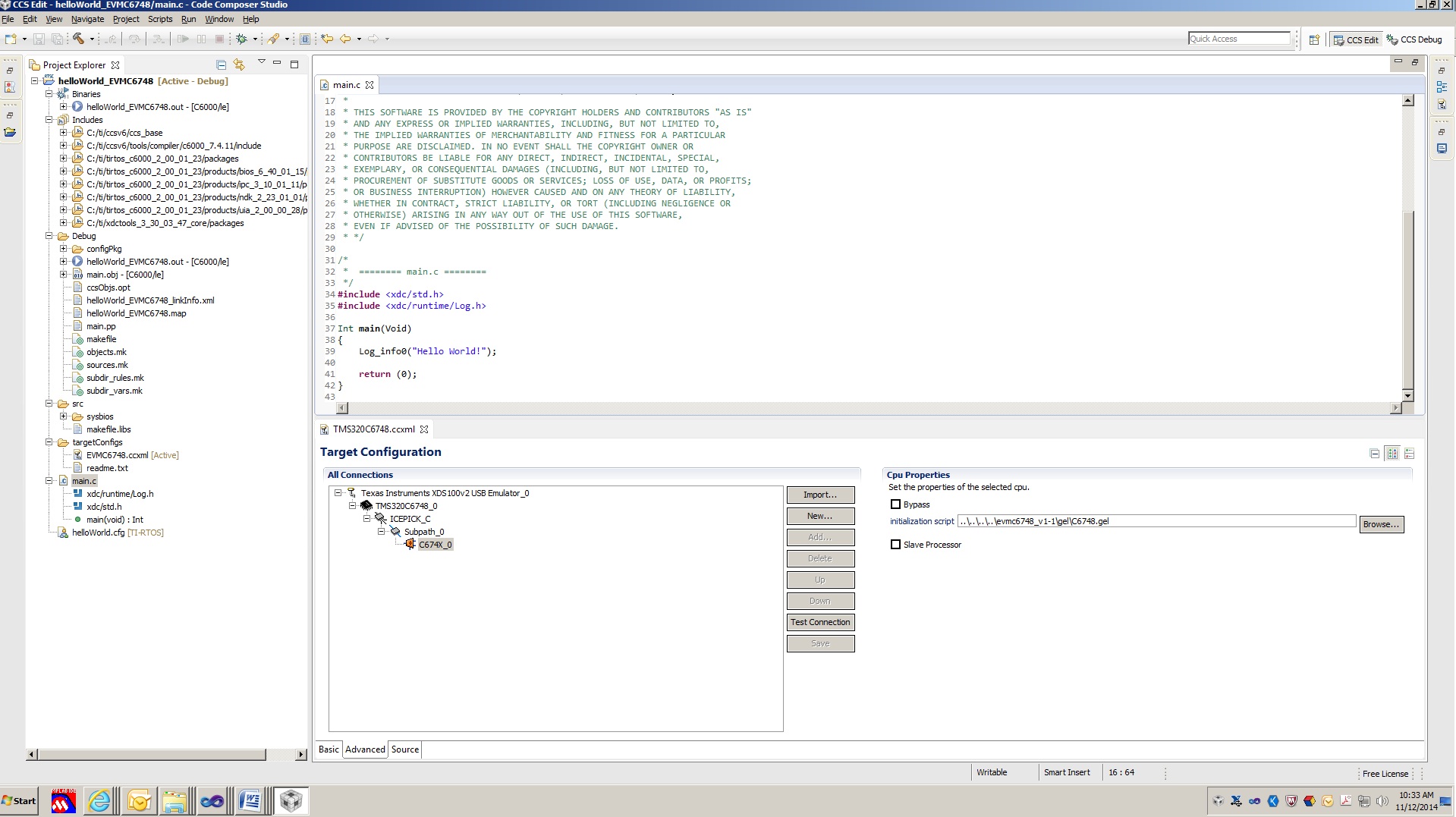Click the Back navigation arrow
The width and height of the screenshot is (1456, 817).
click(346, 39)
